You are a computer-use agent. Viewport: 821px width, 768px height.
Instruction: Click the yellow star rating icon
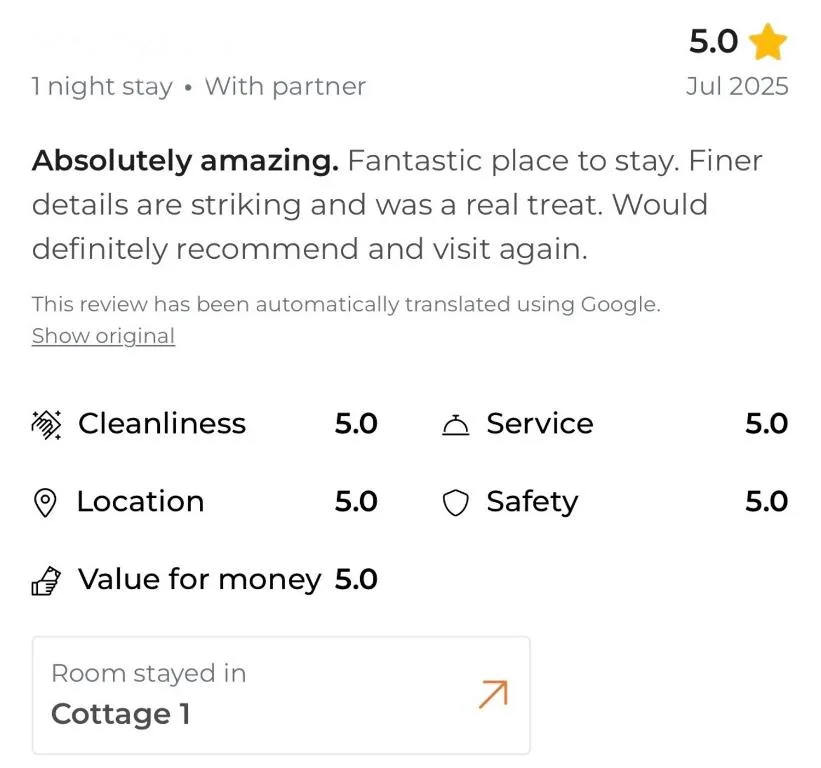(768, 42)
